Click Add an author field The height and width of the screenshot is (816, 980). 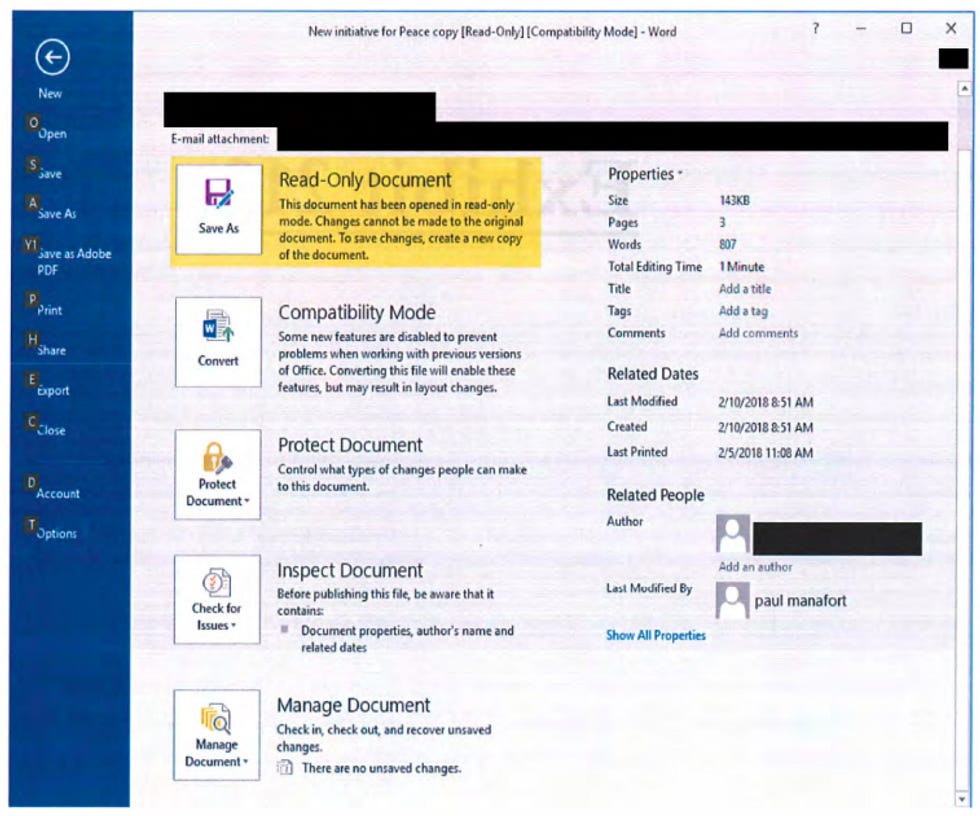point(755,567)
